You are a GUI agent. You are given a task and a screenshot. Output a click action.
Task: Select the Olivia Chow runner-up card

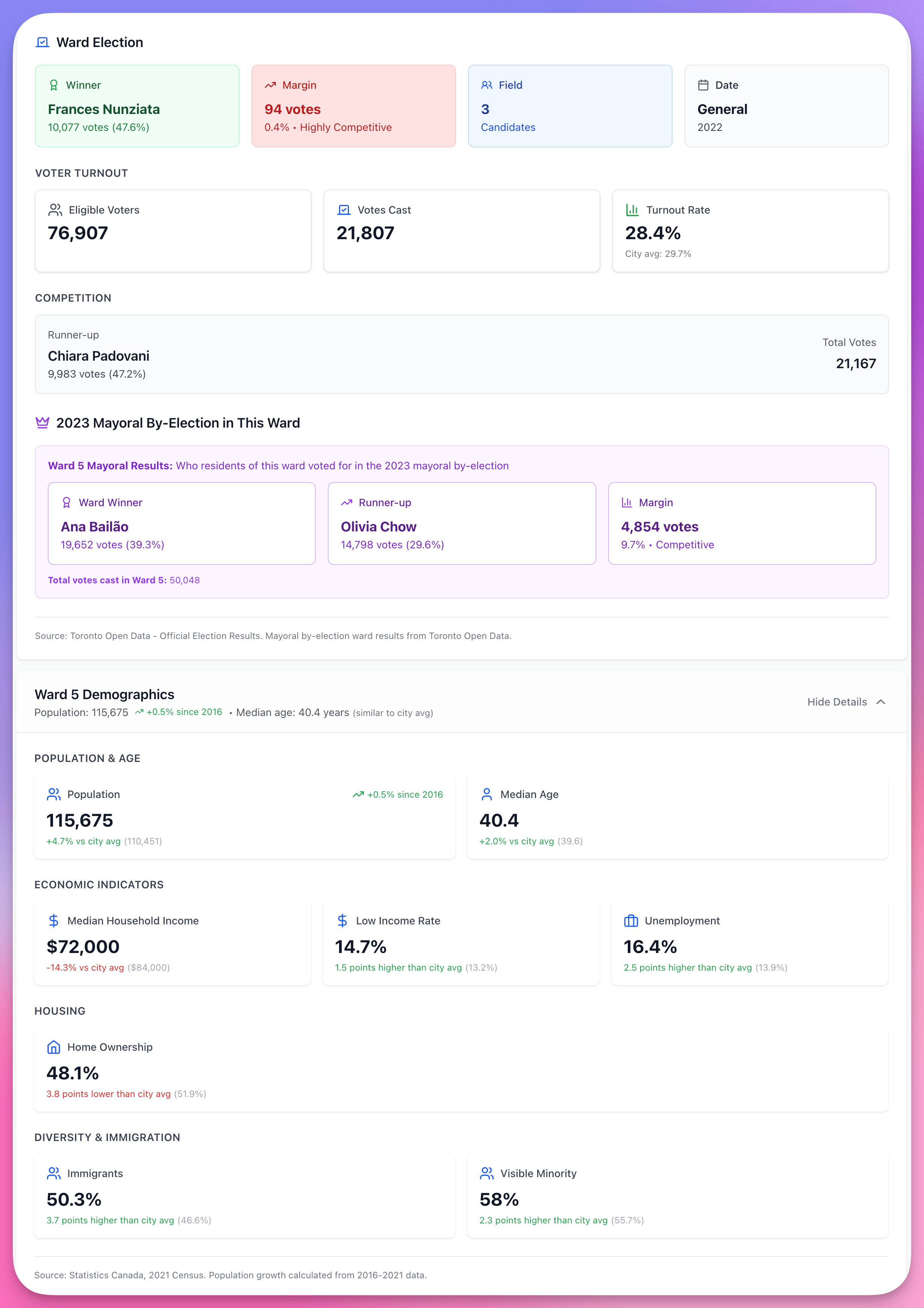point(461,523)
